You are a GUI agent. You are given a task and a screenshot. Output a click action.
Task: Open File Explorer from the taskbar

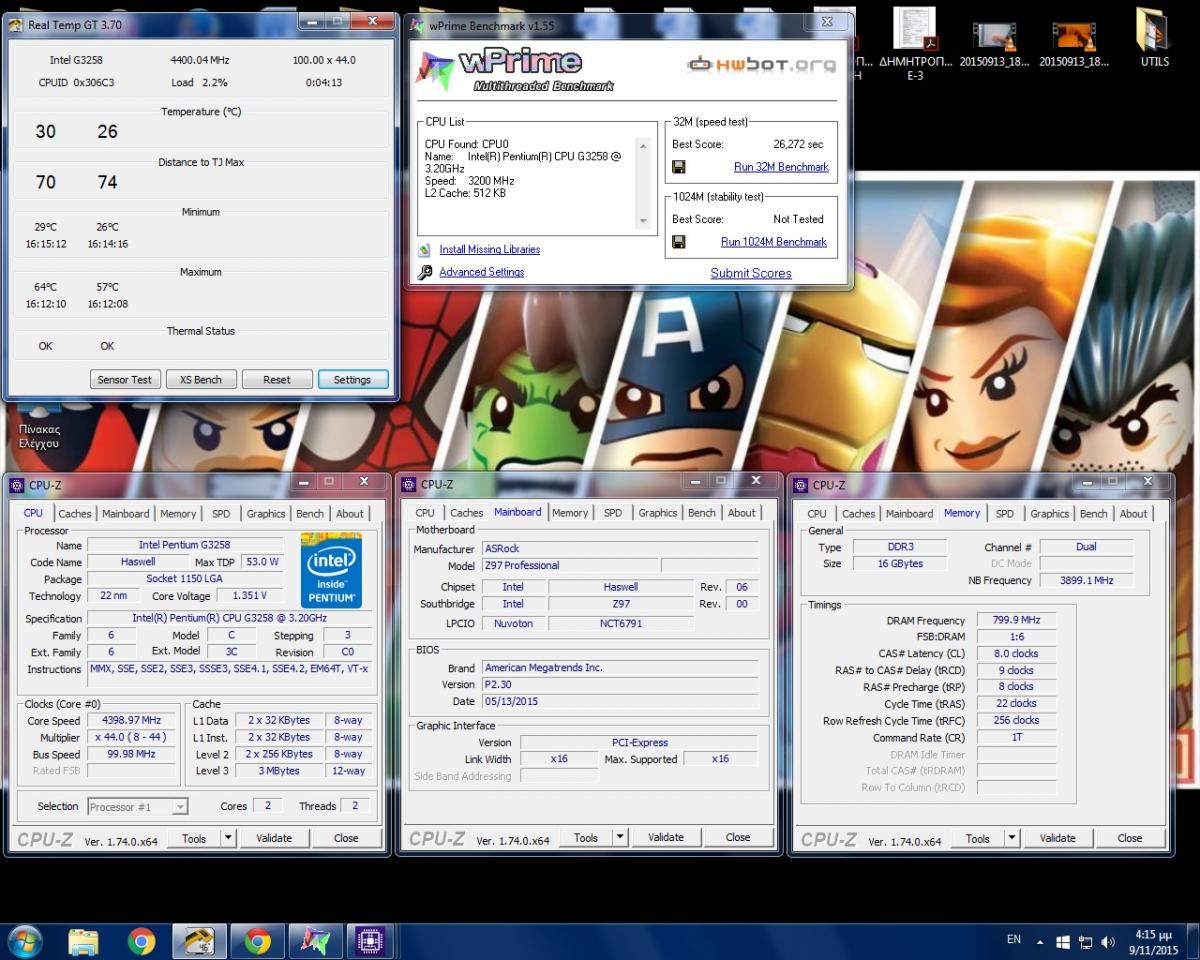83,941
